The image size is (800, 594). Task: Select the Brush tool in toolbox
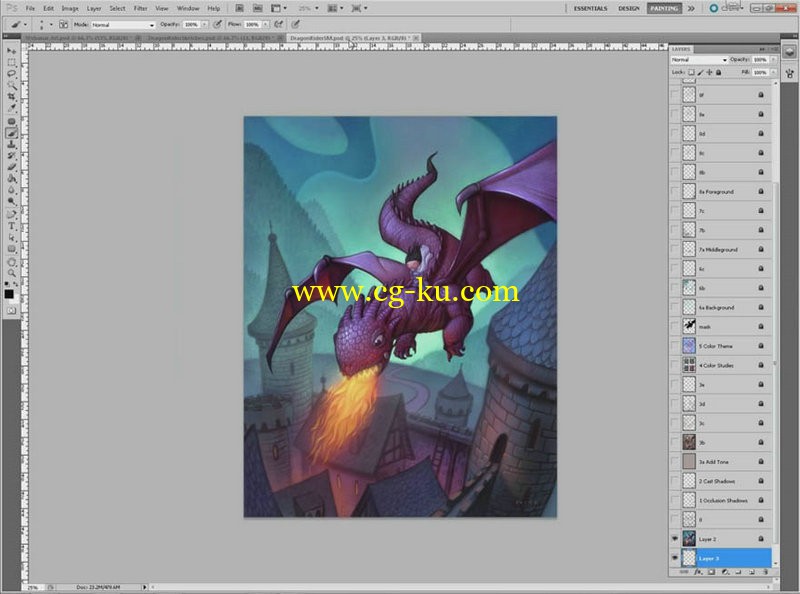click(11, 133)
